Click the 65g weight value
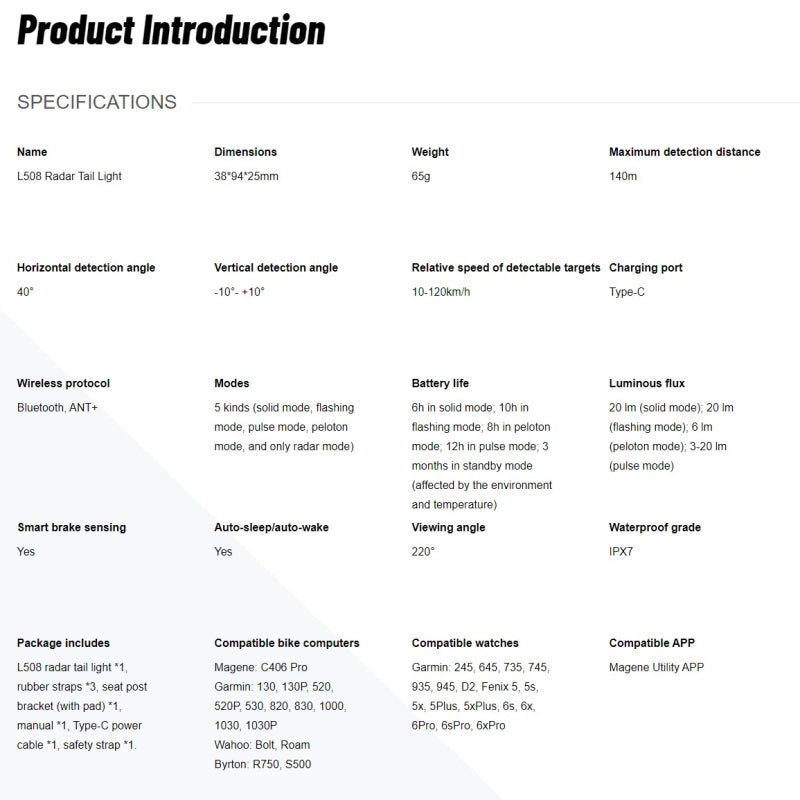 click(422, 176)
